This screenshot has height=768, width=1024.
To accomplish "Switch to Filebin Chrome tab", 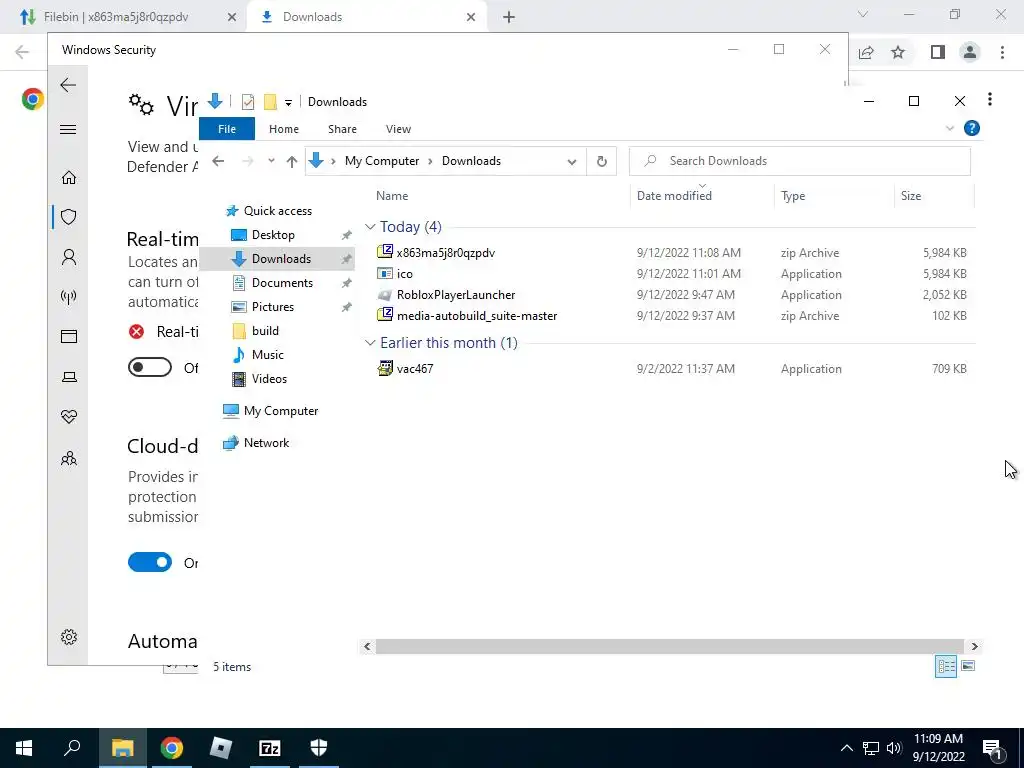I will pos(118,17).
